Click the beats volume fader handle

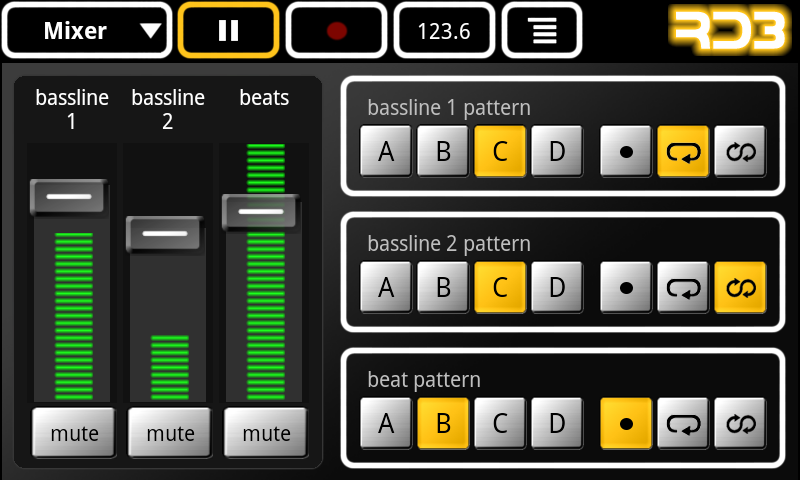click(x=261, y=211)
